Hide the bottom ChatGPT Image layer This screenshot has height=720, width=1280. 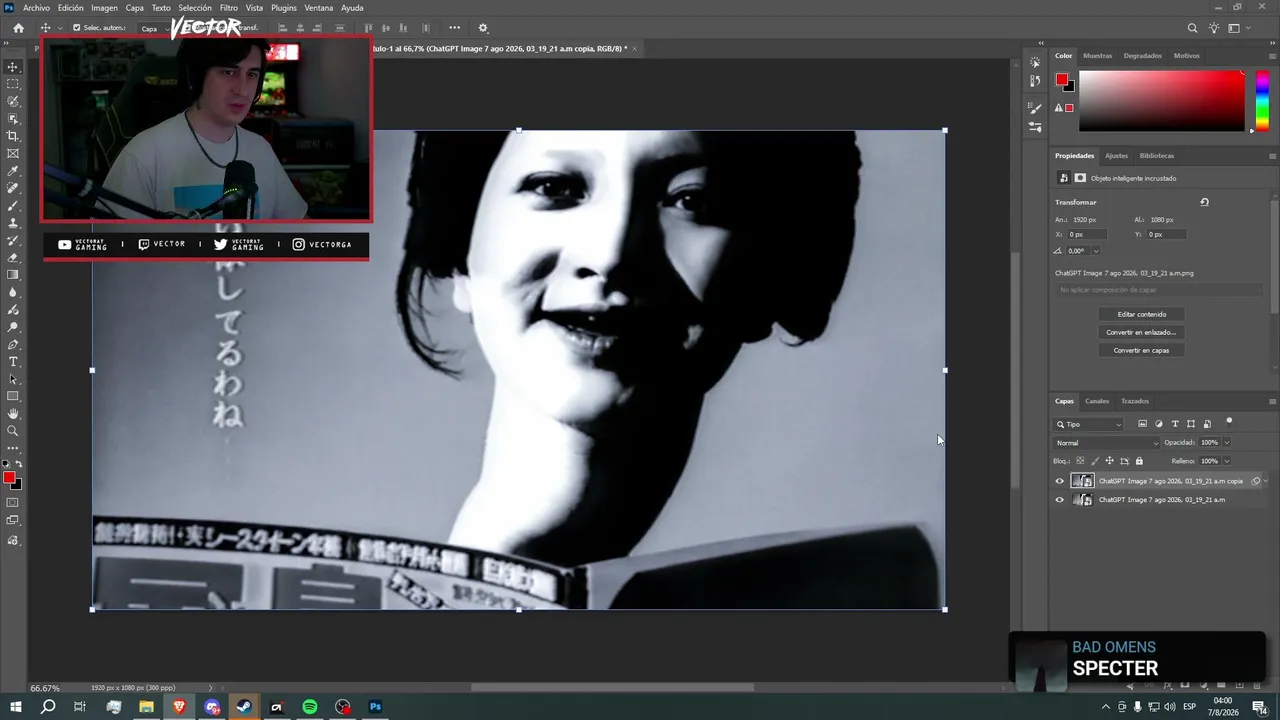[x=1060, y=500]
